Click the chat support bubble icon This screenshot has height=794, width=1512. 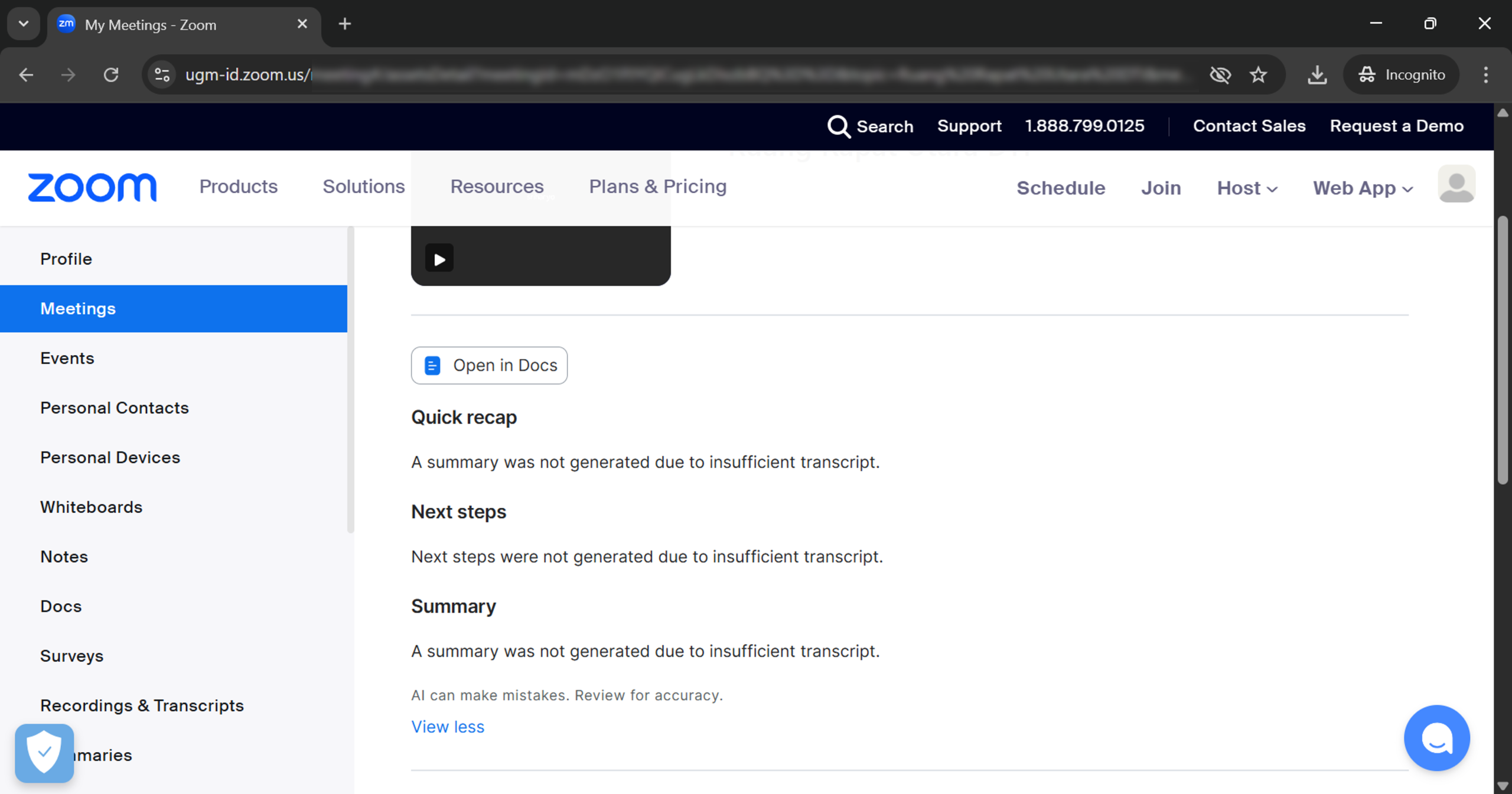click(x=1436, y=738)
